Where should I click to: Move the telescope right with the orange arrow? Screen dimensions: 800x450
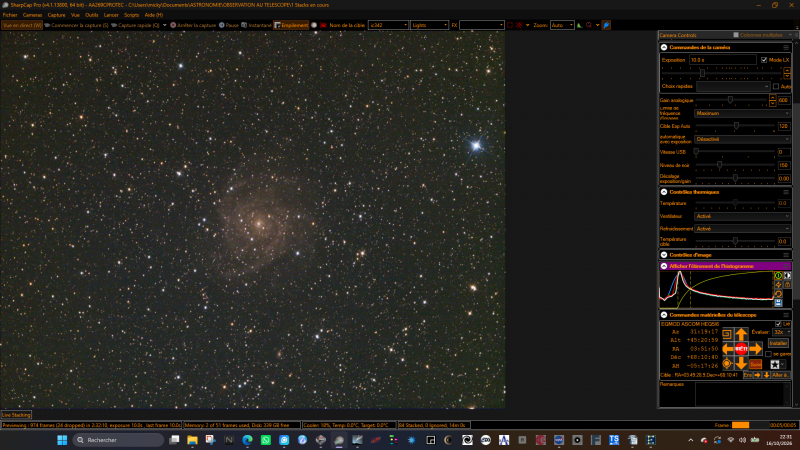tap(756, 349)
